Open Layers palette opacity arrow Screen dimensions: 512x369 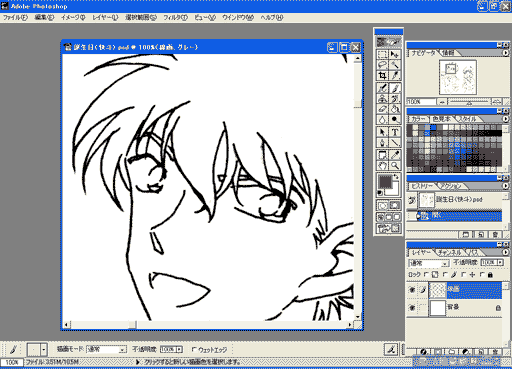(500, 263)
